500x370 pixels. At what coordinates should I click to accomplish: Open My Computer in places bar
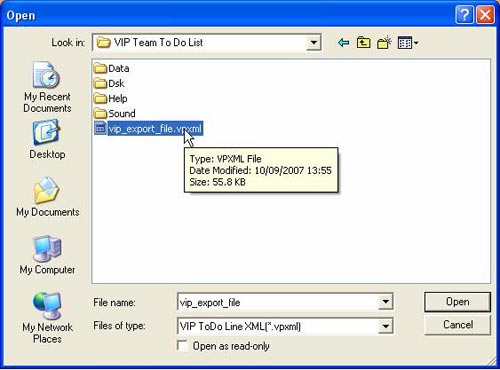pyautogui.click(x=47, y=255)
